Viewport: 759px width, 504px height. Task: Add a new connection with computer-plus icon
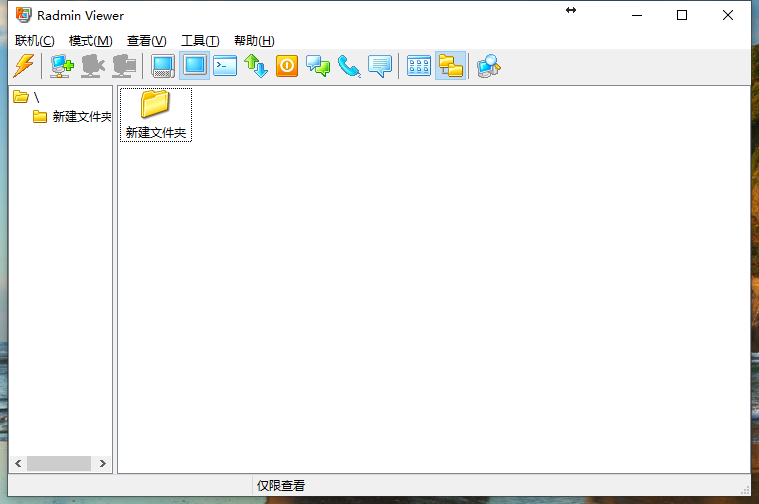click(62, 65)
